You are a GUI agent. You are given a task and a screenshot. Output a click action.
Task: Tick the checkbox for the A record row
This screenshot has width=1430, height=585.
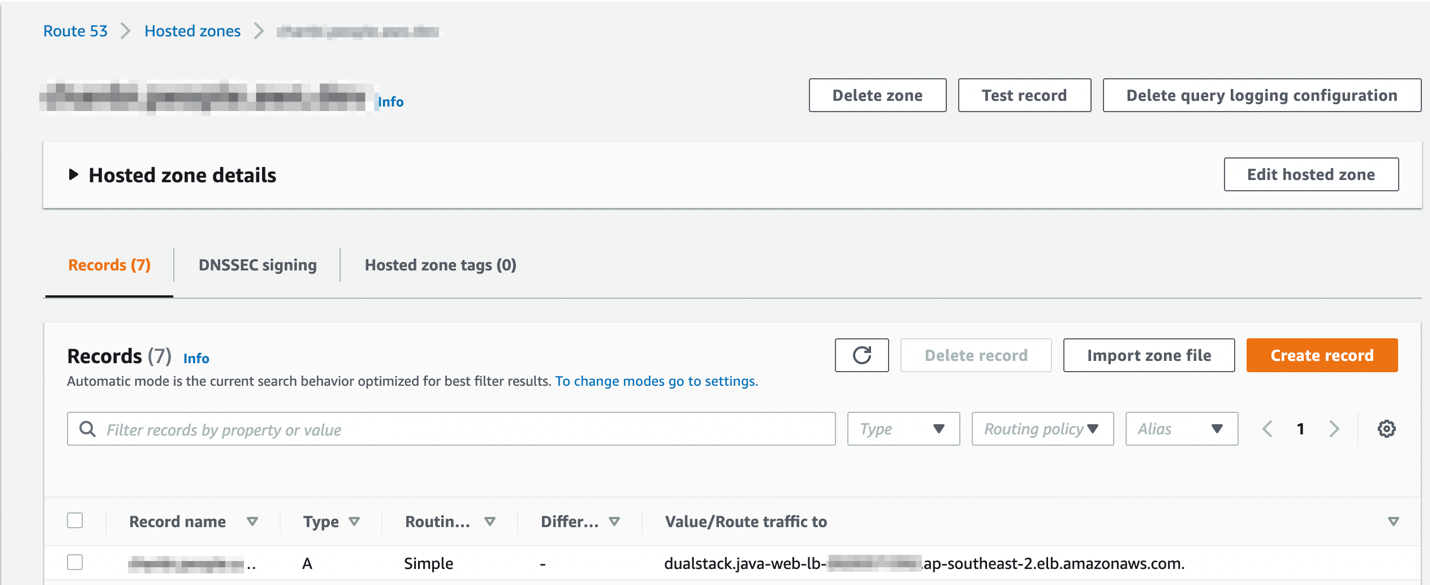point(75,562)
